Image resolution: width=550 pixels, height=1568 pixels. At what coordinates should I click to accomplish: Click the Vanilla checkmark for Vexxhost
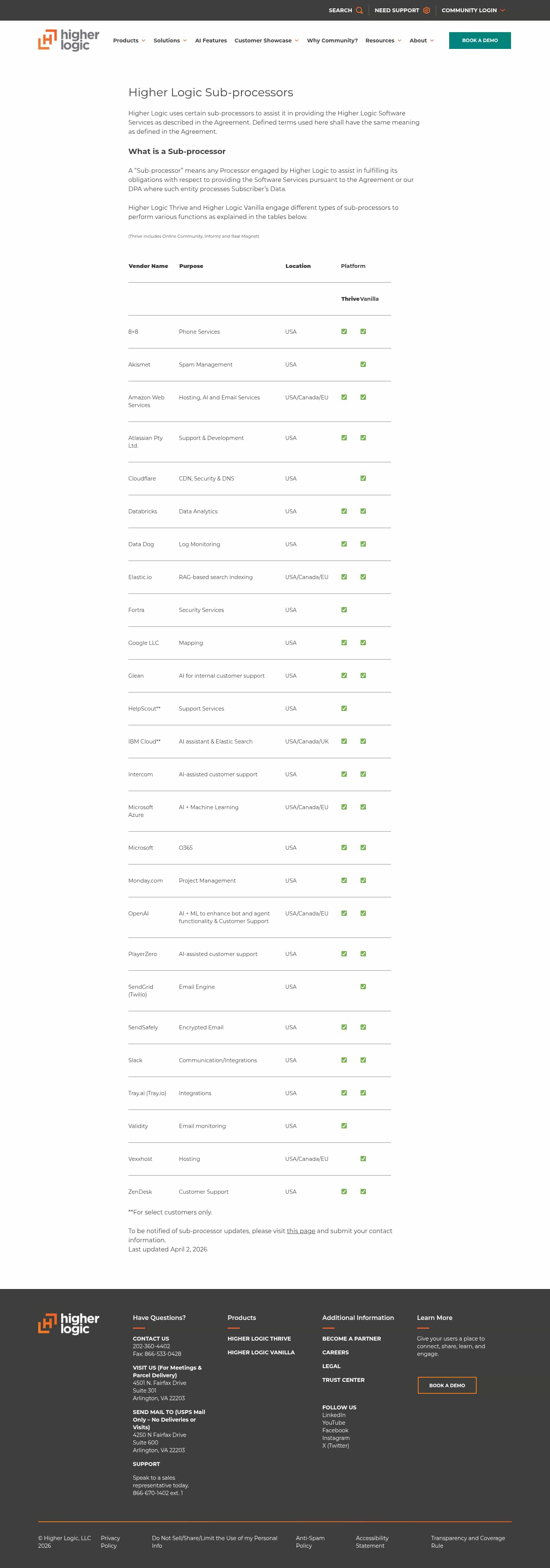(x=363, y=1159)
